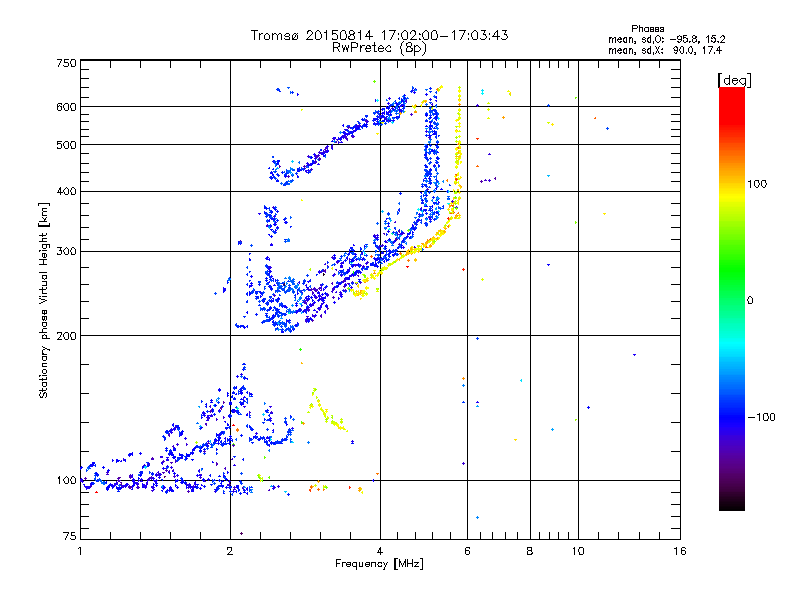Click the 'mean, sd,X: 90.0, 17.4' line

(665, 50)
